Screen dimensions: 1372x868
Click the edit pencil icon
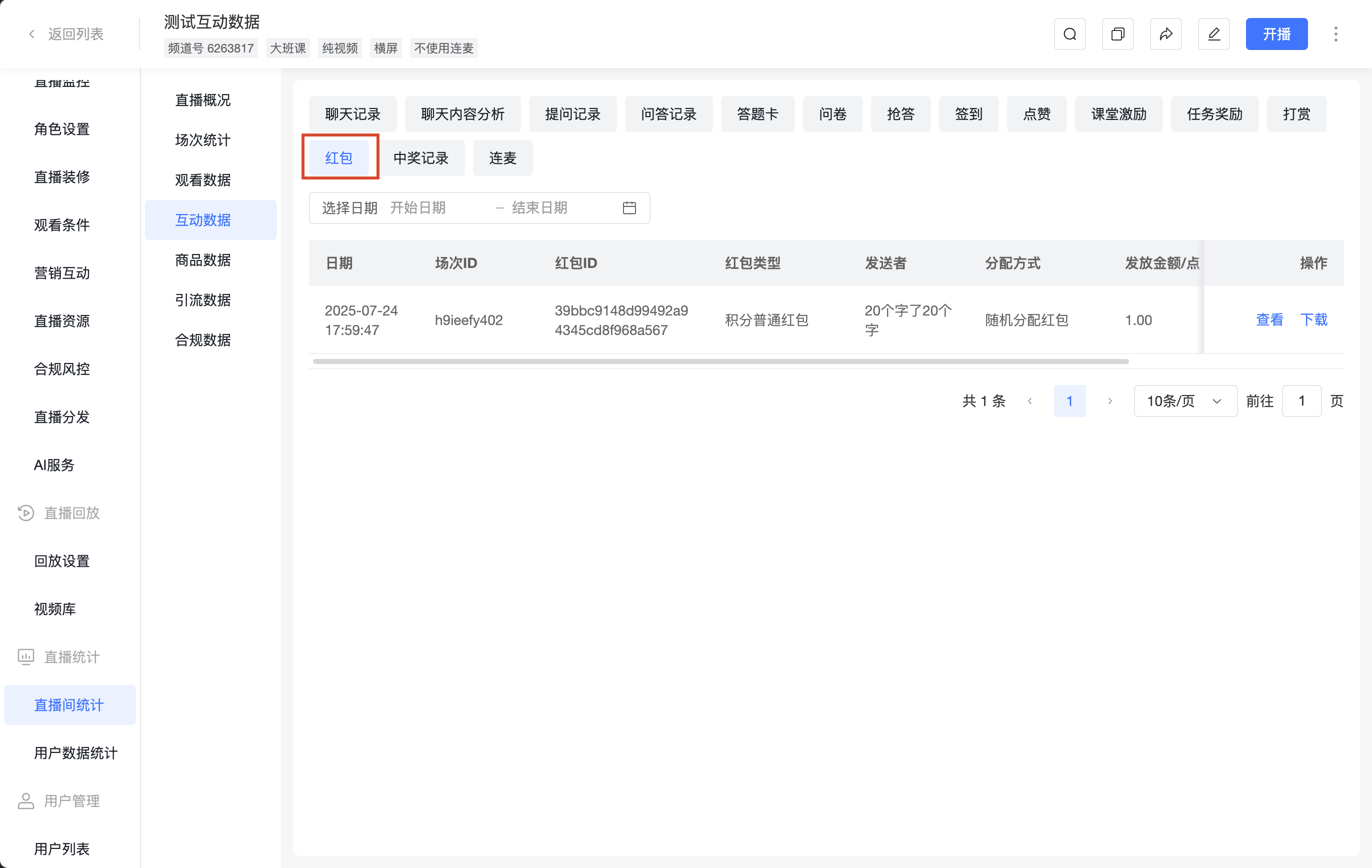(x=1213, y=34)
